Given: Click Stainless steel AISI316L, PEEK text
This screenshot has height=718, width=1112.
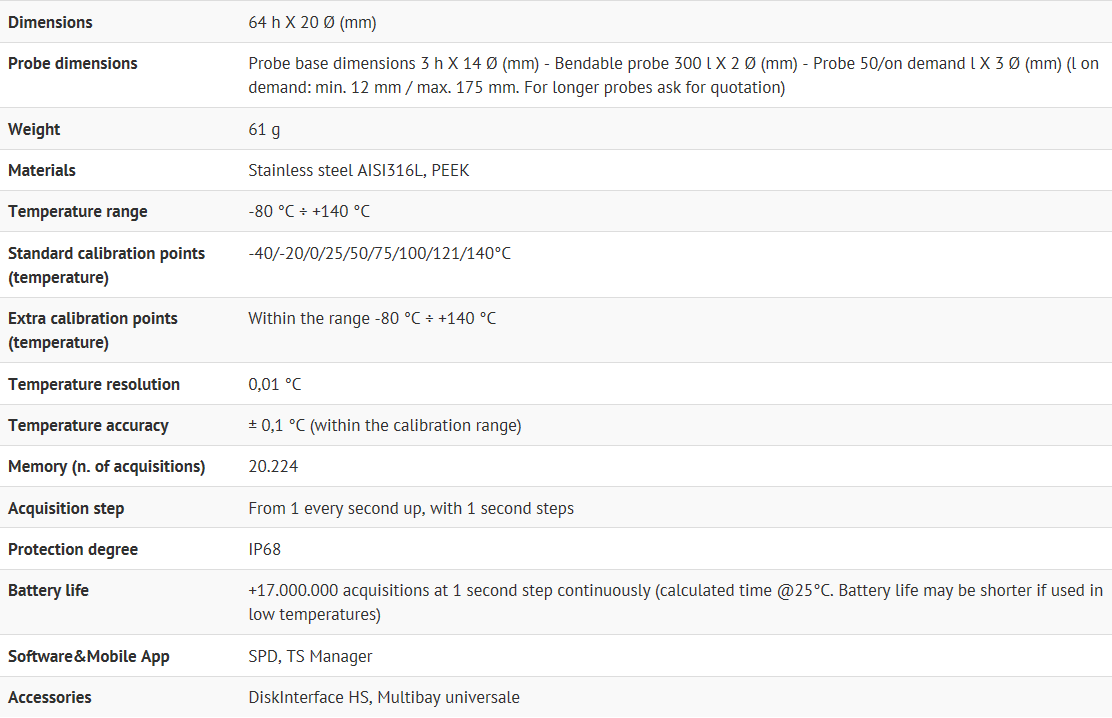Looking at the screenshot, I should tap(358, 170).
